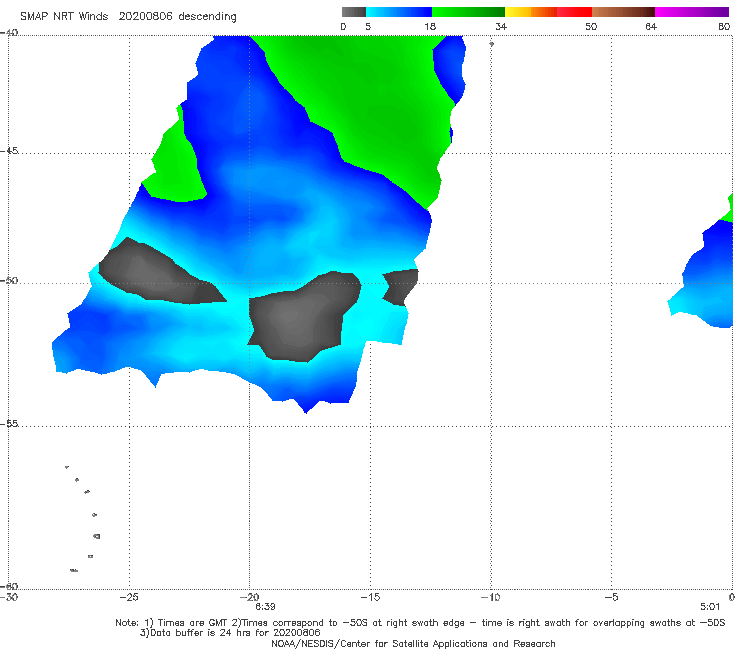Click the color bar label "50"
Screen dimensions: 740x650
[x=591, y=26]
